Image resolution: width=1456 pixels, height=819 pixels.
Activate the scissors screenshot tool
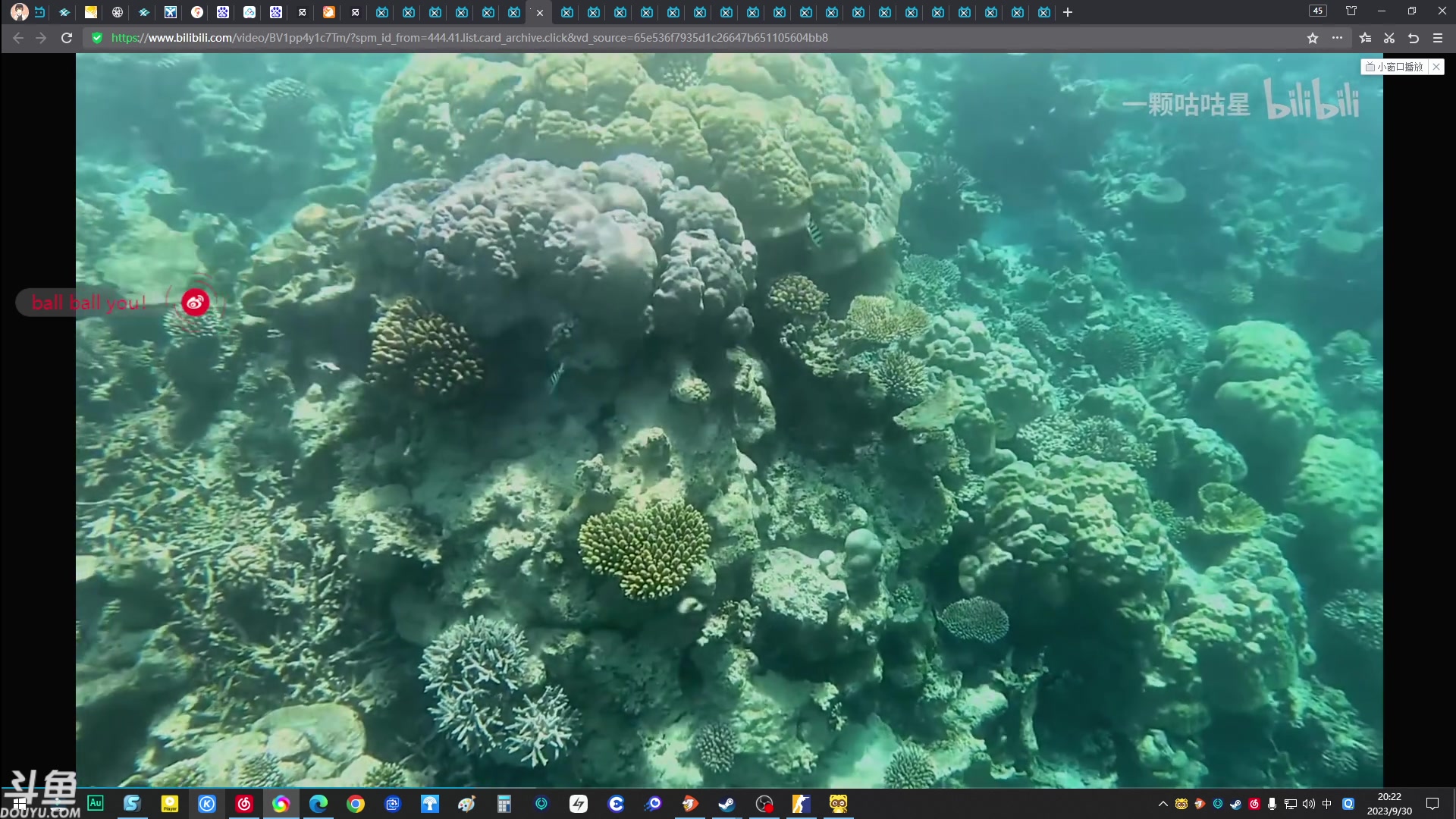click(x=1389, y=38)
